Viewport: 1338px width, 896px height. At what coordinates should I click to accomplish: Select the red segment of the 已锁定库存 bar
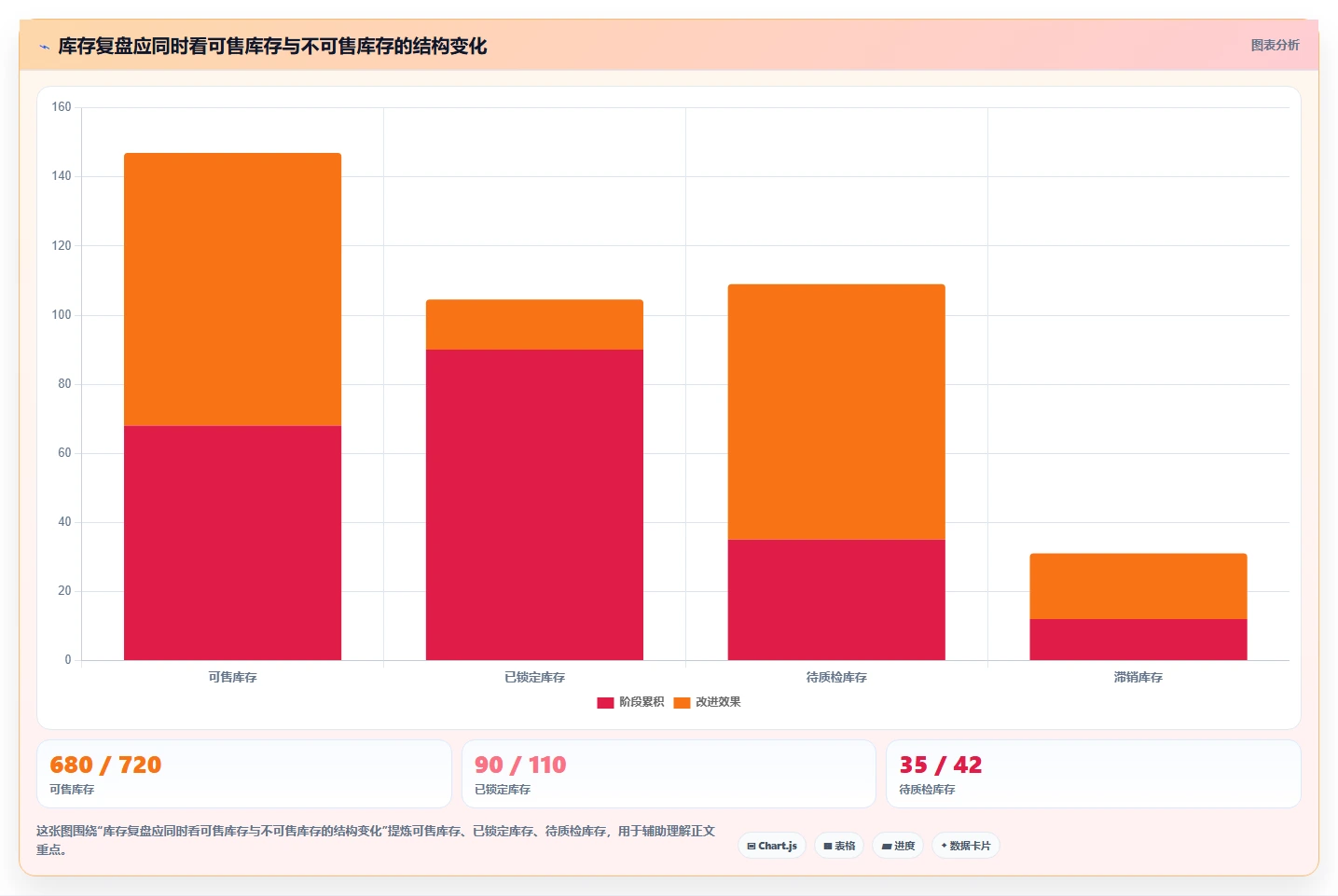point(534,504)
